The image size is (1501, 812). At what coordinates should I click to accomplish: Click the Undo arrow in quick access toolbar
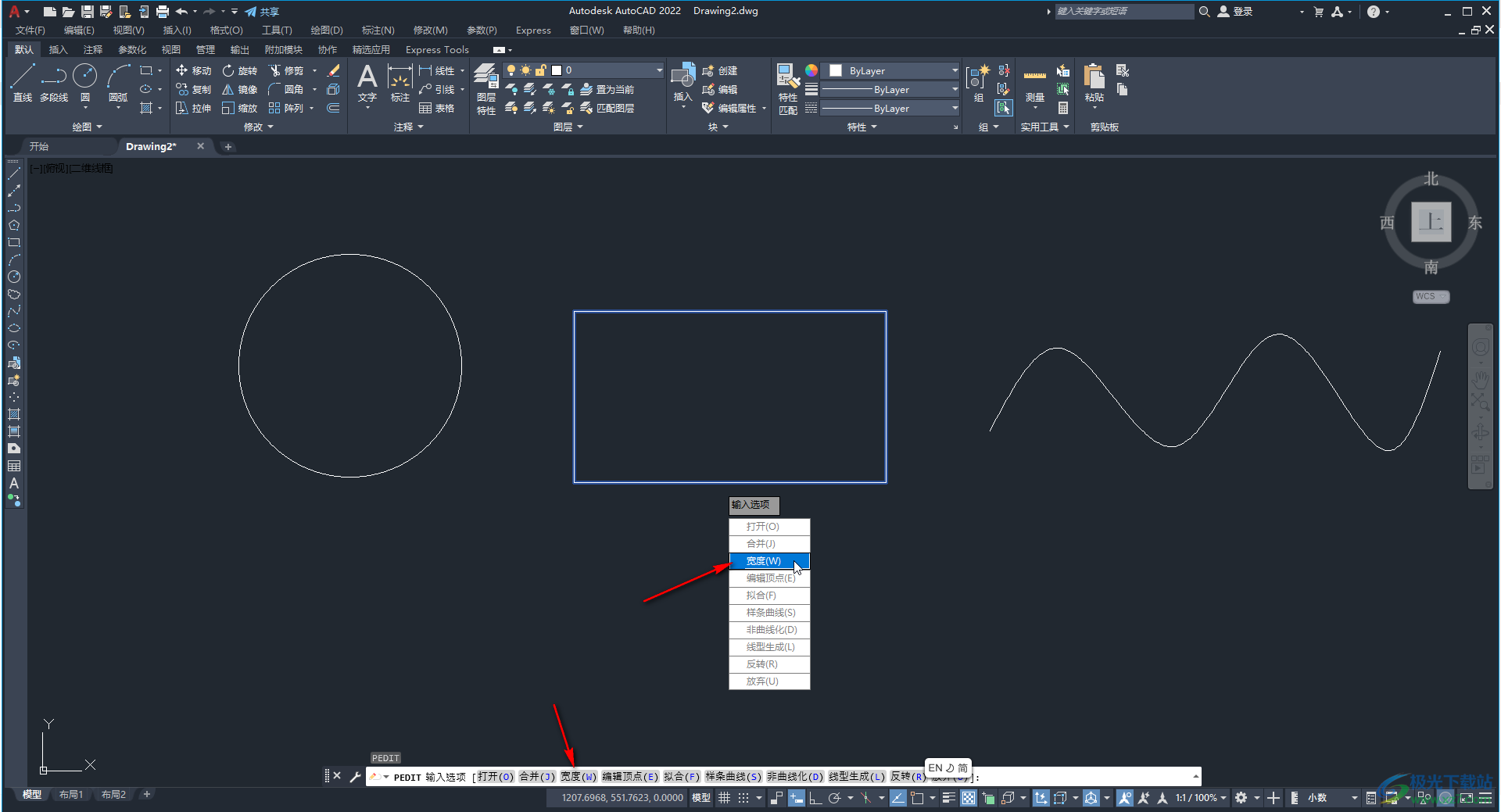181,12
